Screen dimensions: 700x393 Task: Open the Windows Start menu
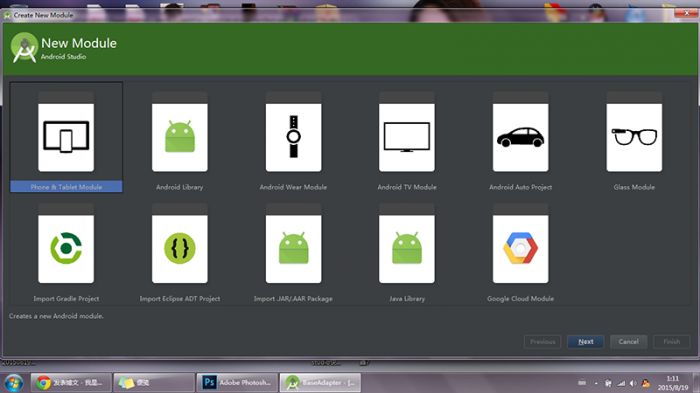(x=13, y=383)
